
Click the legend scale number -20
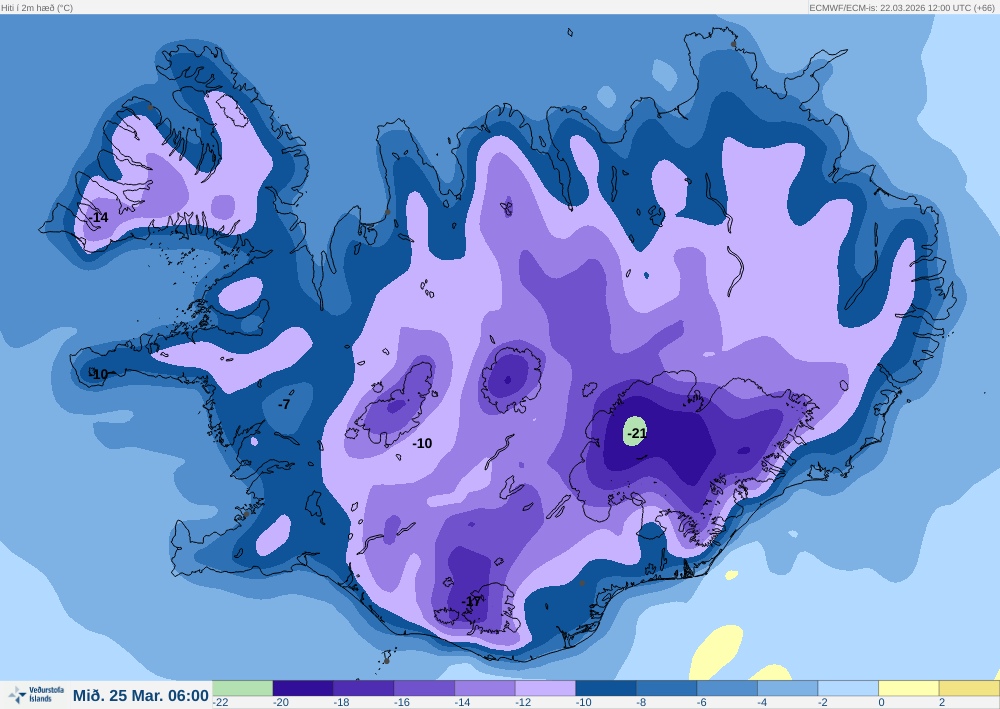pyautogui.click(x=281, y=702)
